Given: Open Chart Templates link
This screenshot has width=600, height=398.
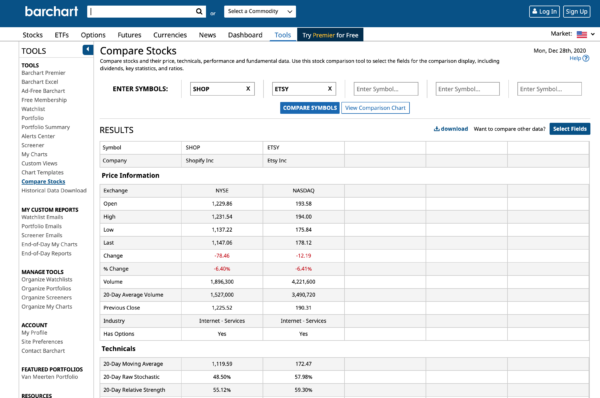Looking at the screenshot, I should tap(42, 173).
